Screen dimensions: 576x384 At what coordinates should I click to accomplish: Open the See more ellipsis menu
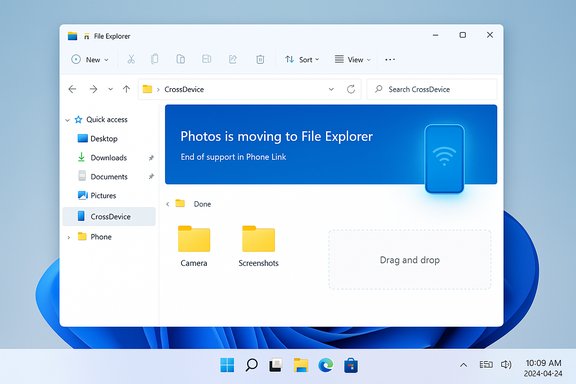coord(390,60)
